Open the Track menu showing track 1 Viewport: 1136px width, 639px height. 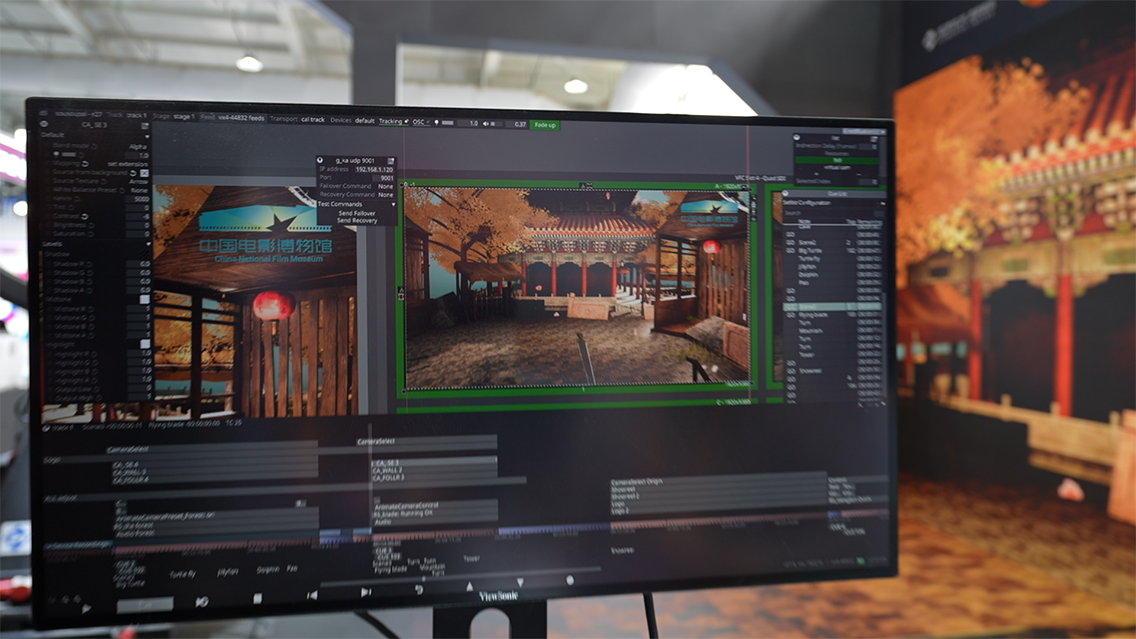[127, 115]
